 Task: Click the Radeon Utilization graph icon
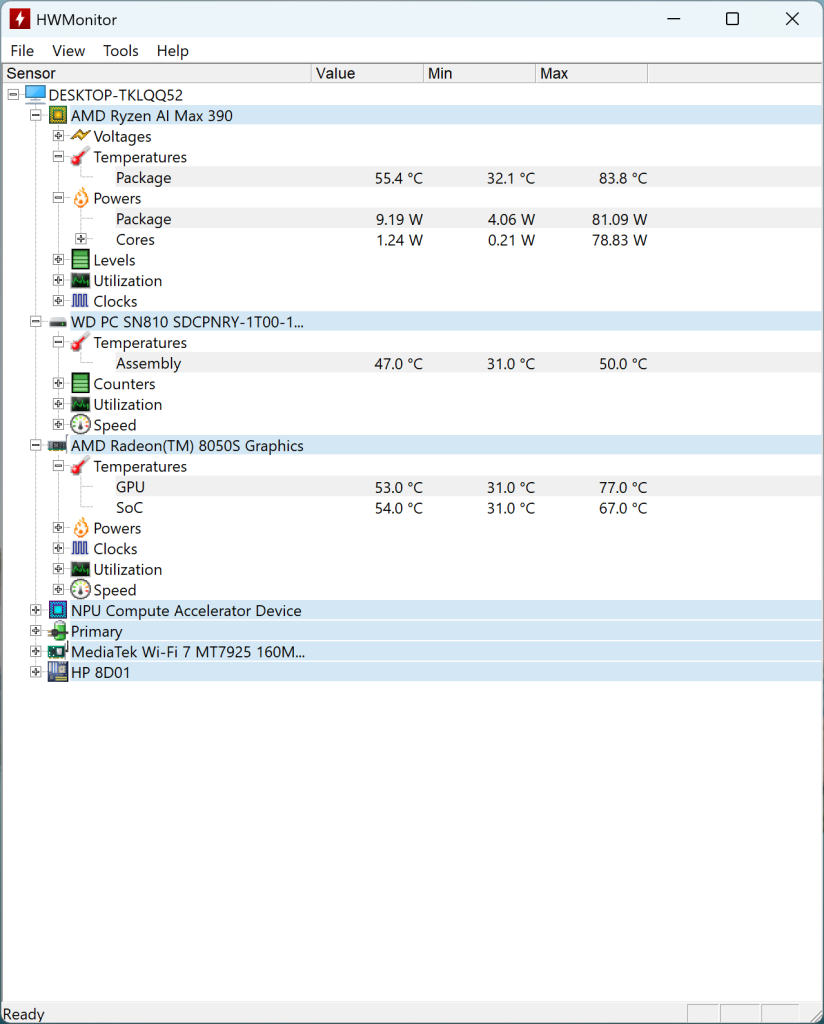[x=80, y=569]
